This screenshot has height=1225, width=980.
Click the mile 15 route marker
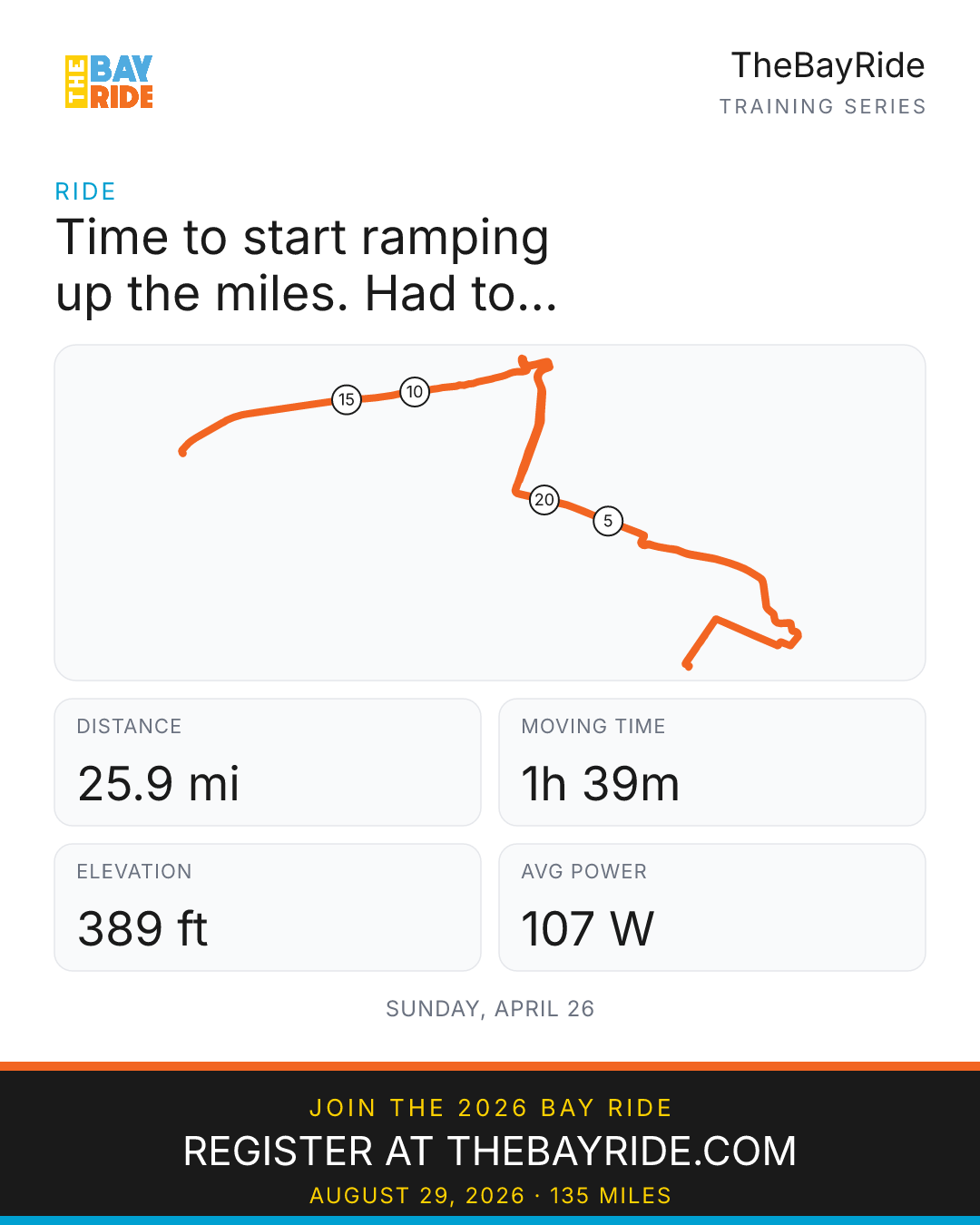coord(347,399)
